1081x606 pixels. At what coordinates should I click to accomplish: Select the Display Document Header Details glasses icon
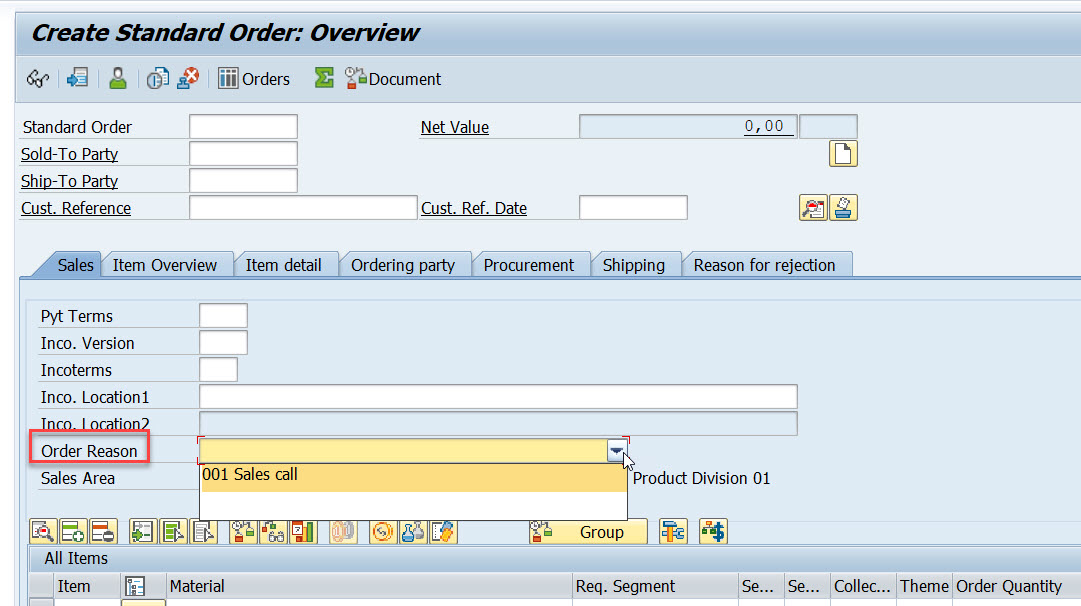point(37,78)
